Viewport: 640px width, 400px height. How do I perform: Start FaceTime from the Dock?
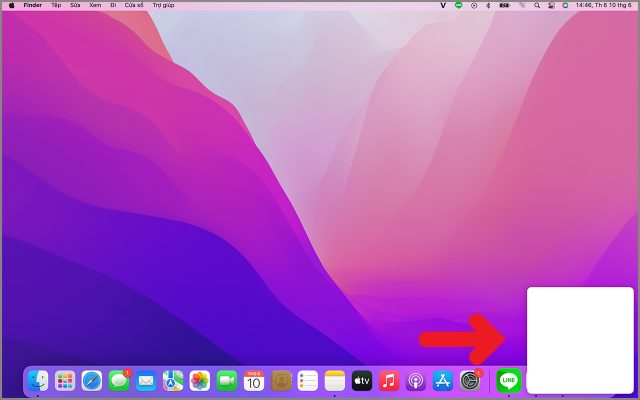[227, 381]
